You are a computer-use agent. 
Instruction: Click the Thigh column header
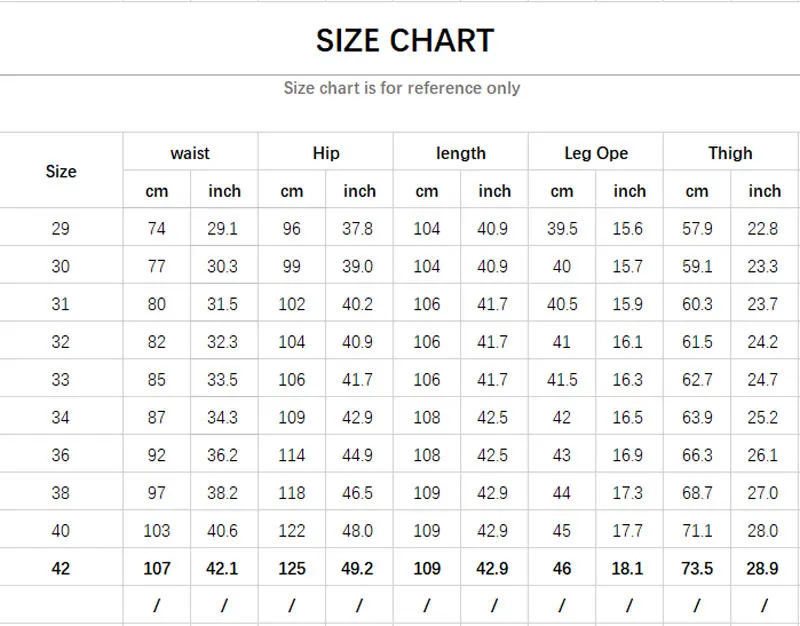pyautogui.click(x=730, y=153)
